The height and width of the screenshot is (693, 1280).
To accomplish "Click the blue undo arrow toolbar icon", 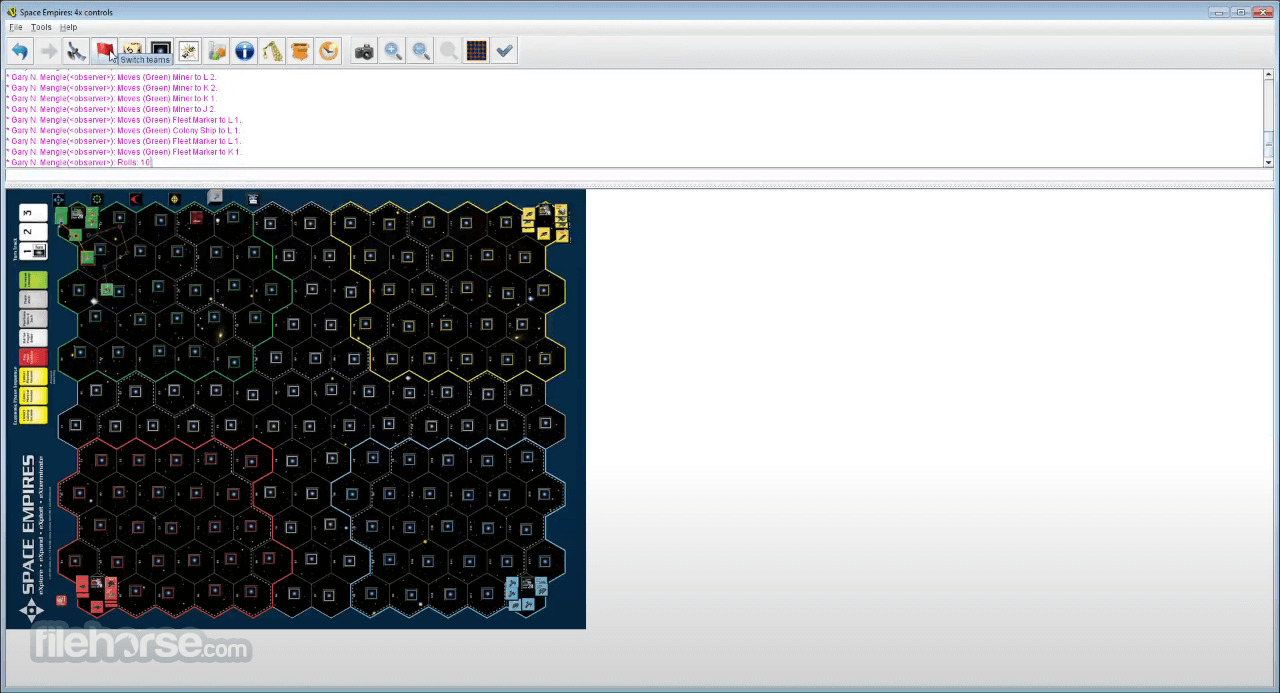I will pos(20,51).
